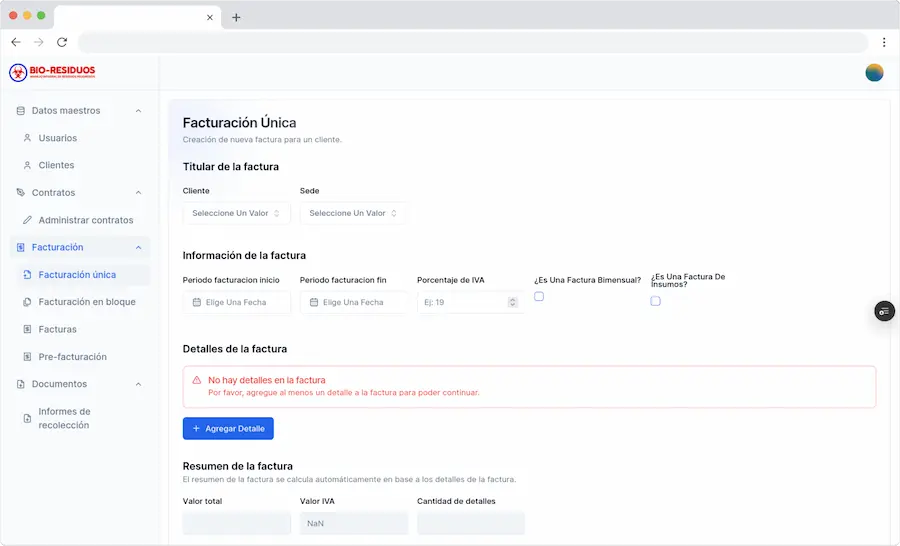The image size is (900, 546).
Task: Open the Pre-facturación page
Action: [72, 357]
